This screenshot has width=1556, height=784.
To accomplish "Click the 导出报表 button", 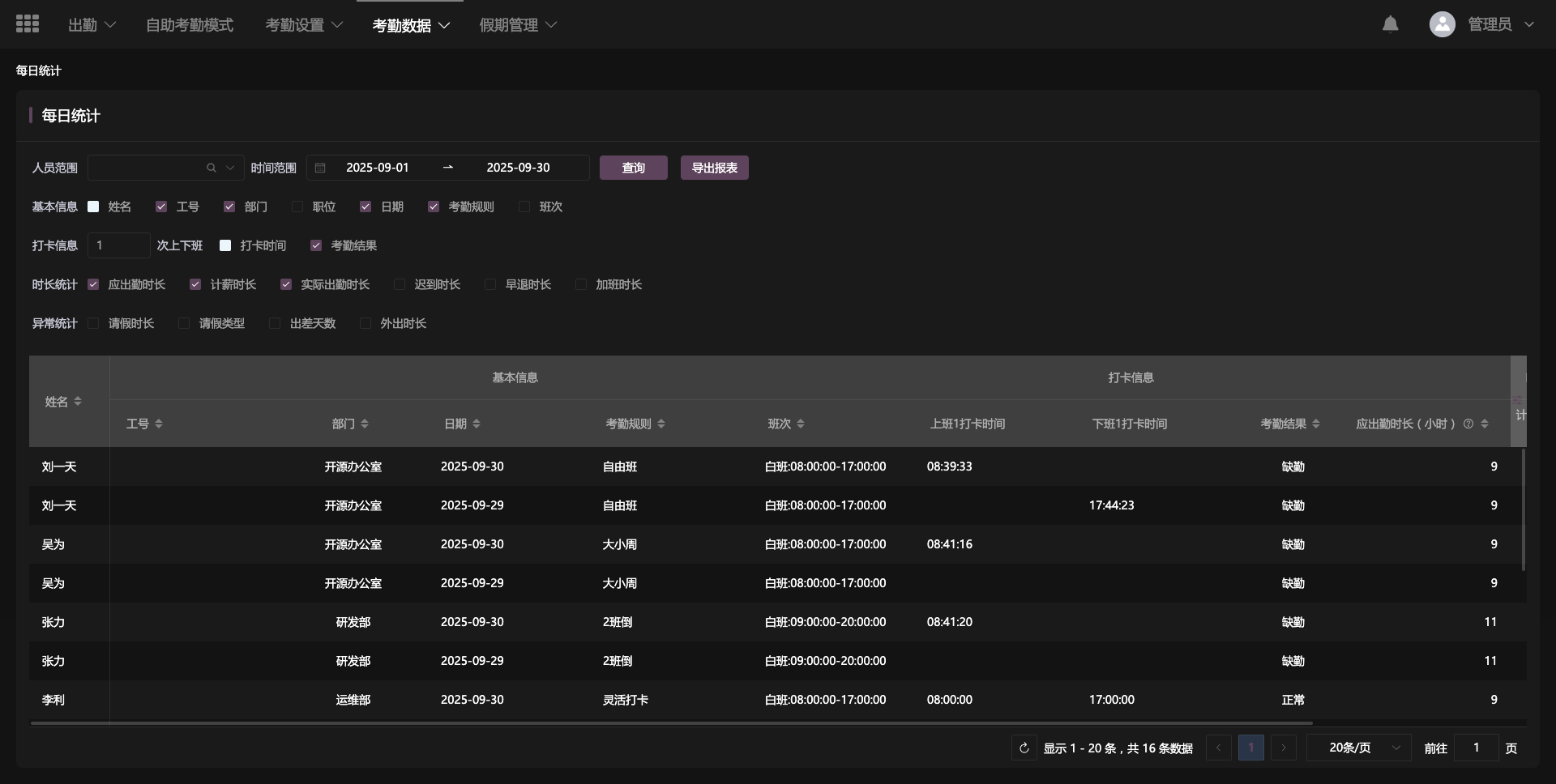I will (714, 168).
